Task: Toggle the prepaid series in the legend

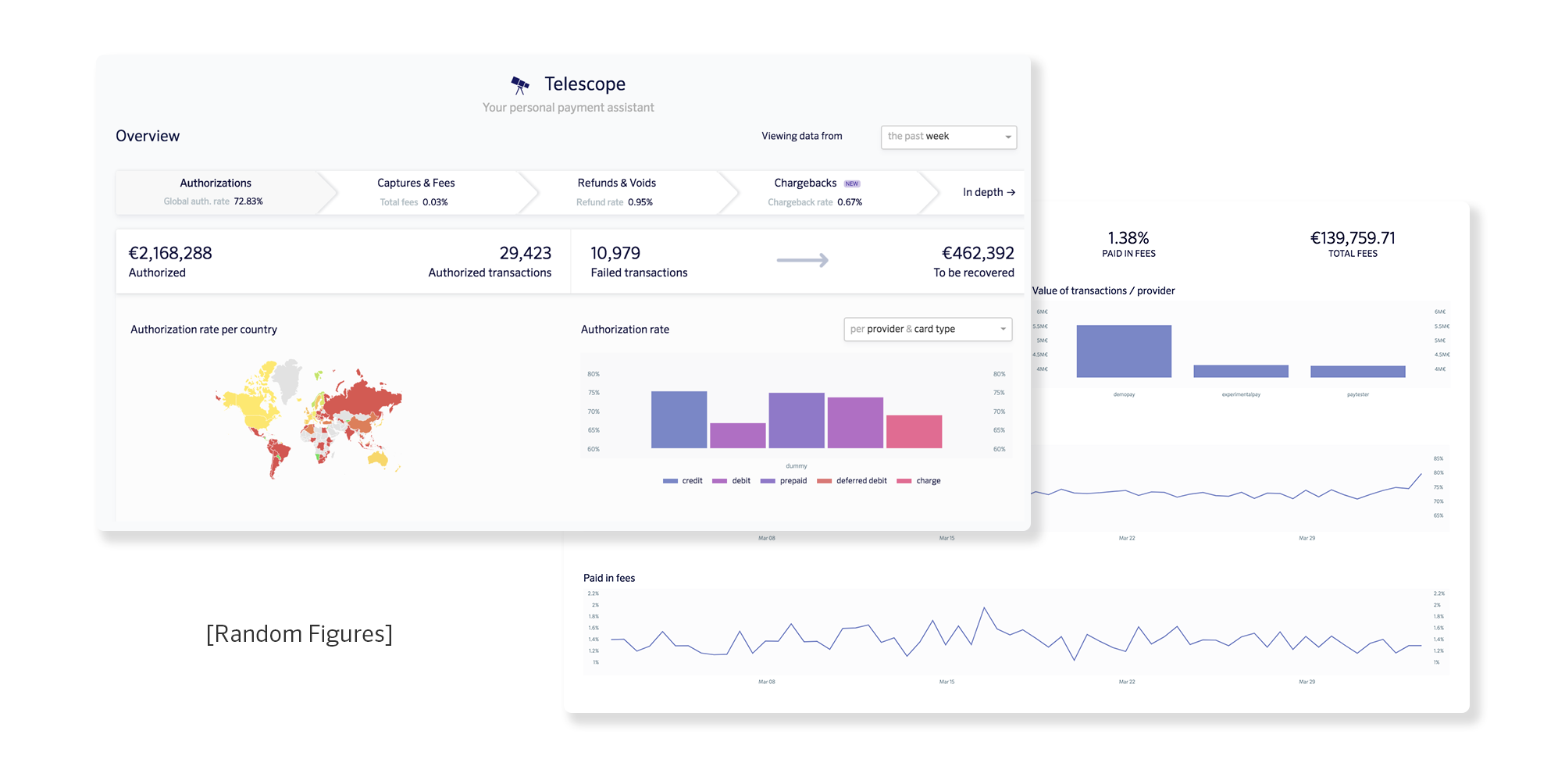Action: pos(784,481)
